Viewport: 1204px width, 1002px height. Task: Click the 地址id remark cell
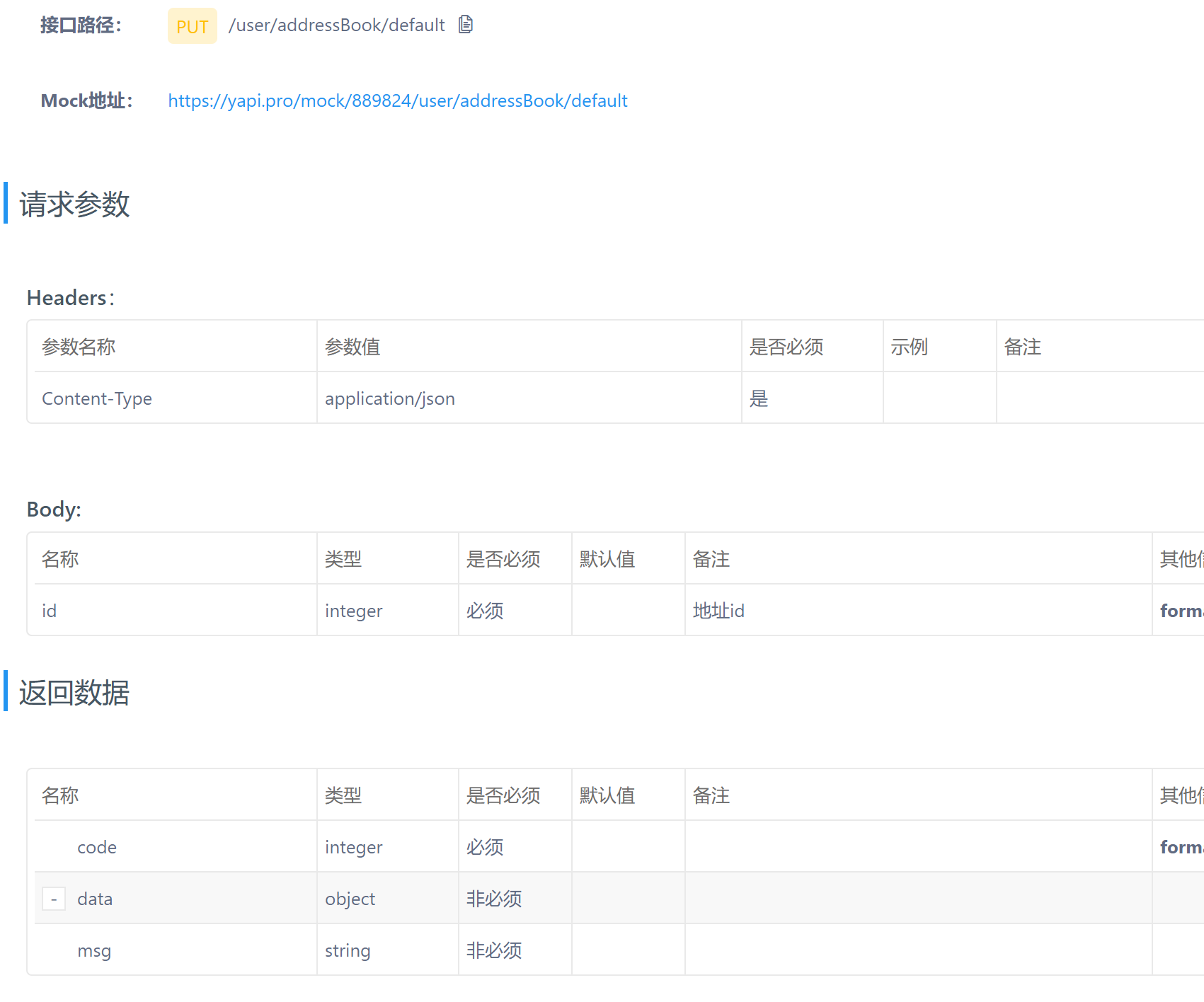[x=919, y=611]
